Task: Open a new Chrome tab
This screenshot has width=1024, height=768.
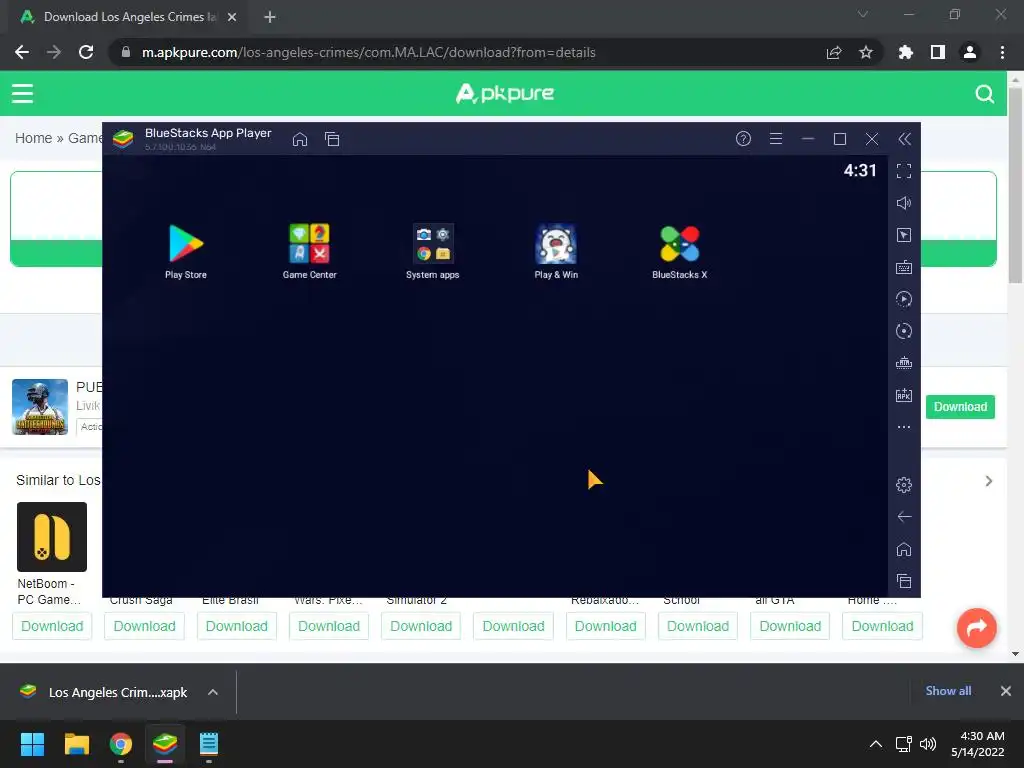Action: click(270, 17)
